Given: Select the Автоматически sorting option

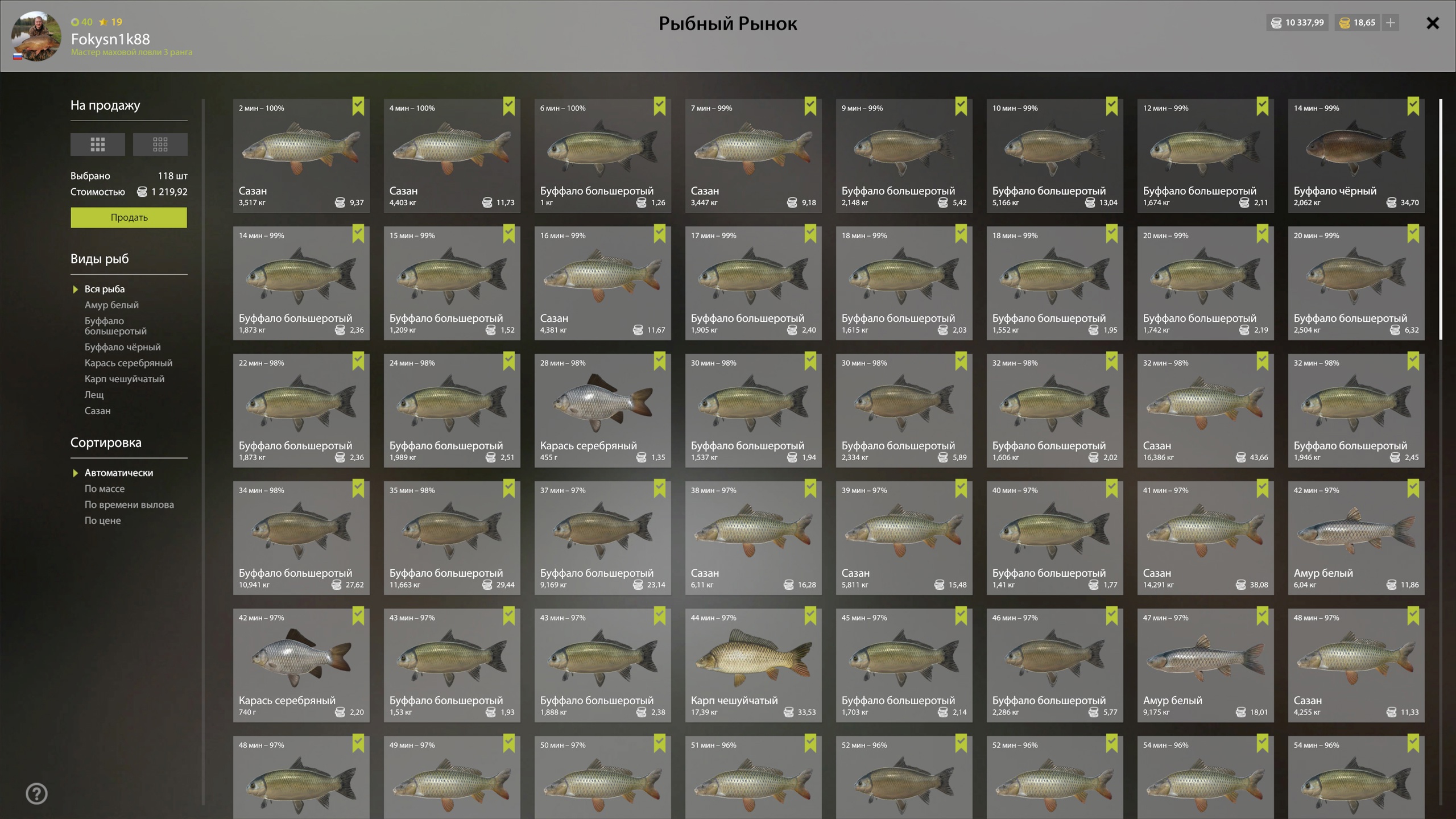Looking at the screenshot, I should 118,473.
